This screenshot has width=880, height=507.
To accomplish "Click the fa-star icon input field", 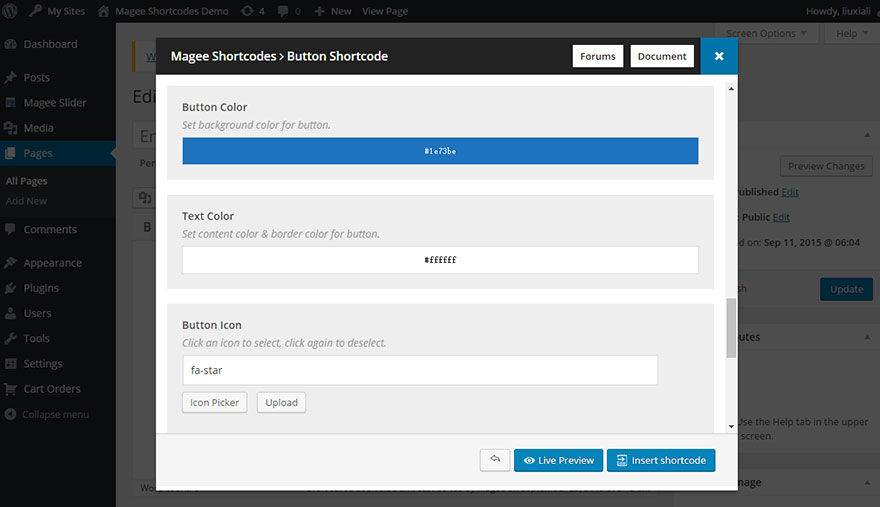I will coord(420,370).
